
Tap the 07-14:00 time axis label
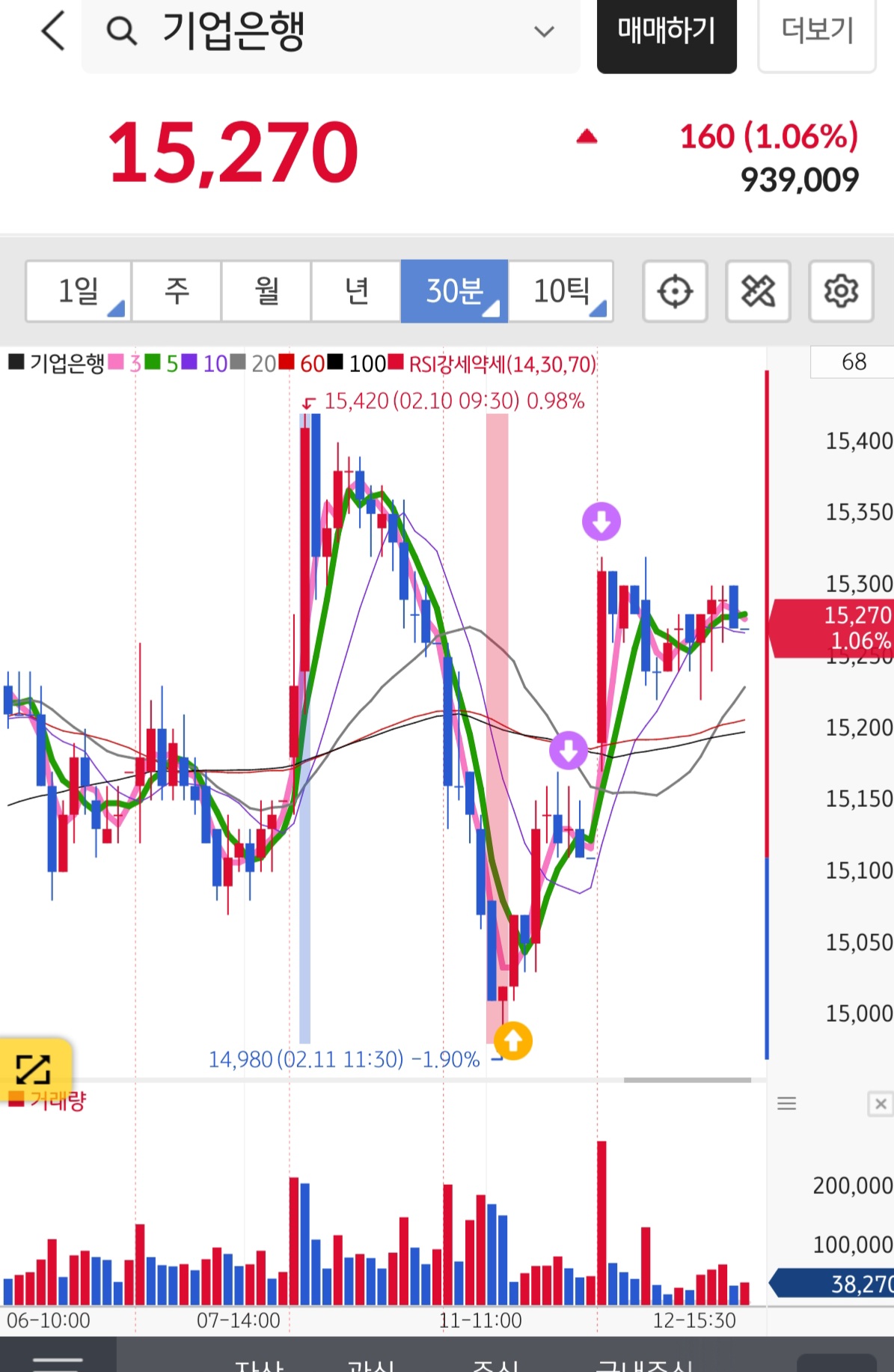(x=238, y=1320)
